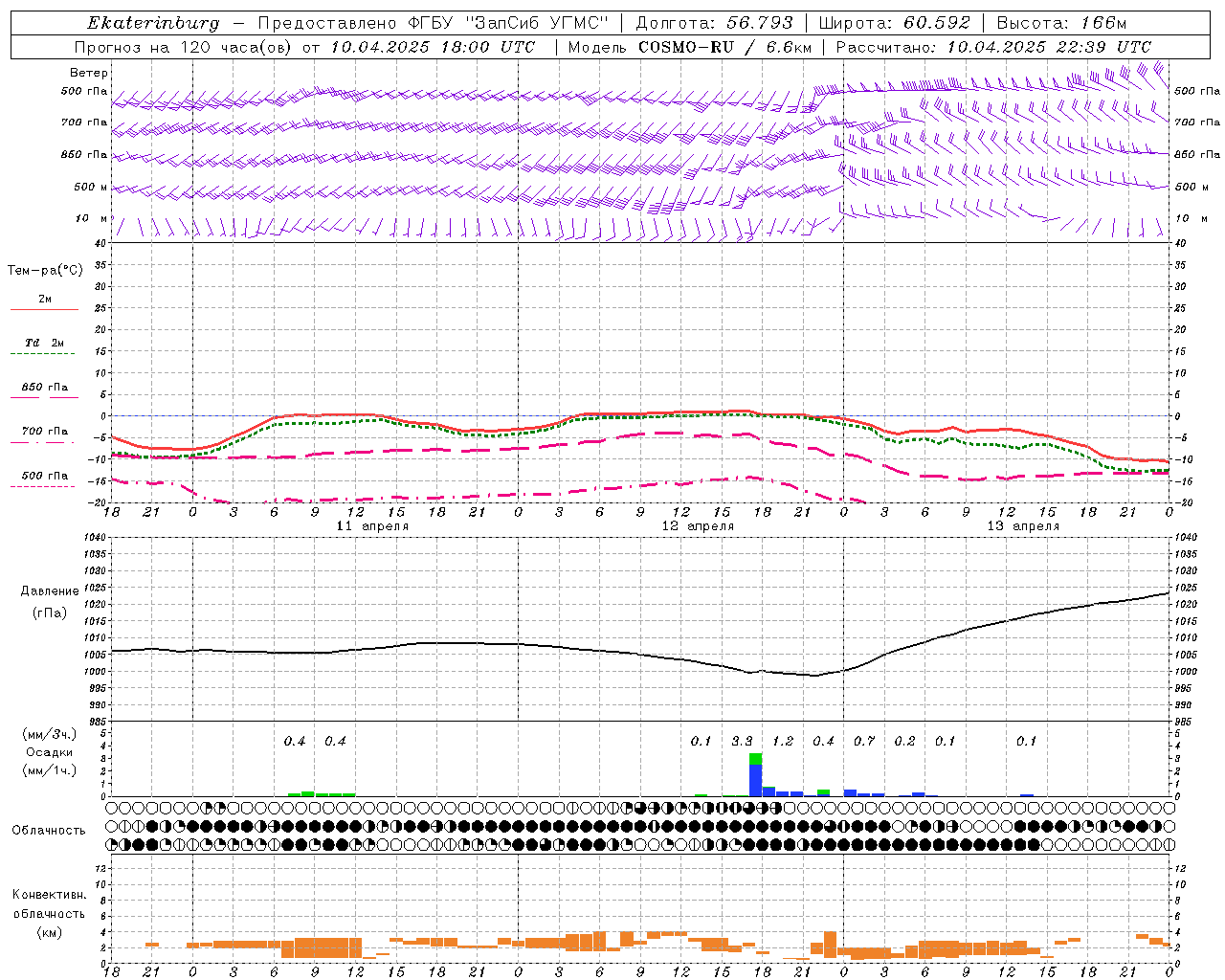The image size is (1225, 980).
Task: Select the 850 гПа temperature legend entry
Action: pos(45,388)
